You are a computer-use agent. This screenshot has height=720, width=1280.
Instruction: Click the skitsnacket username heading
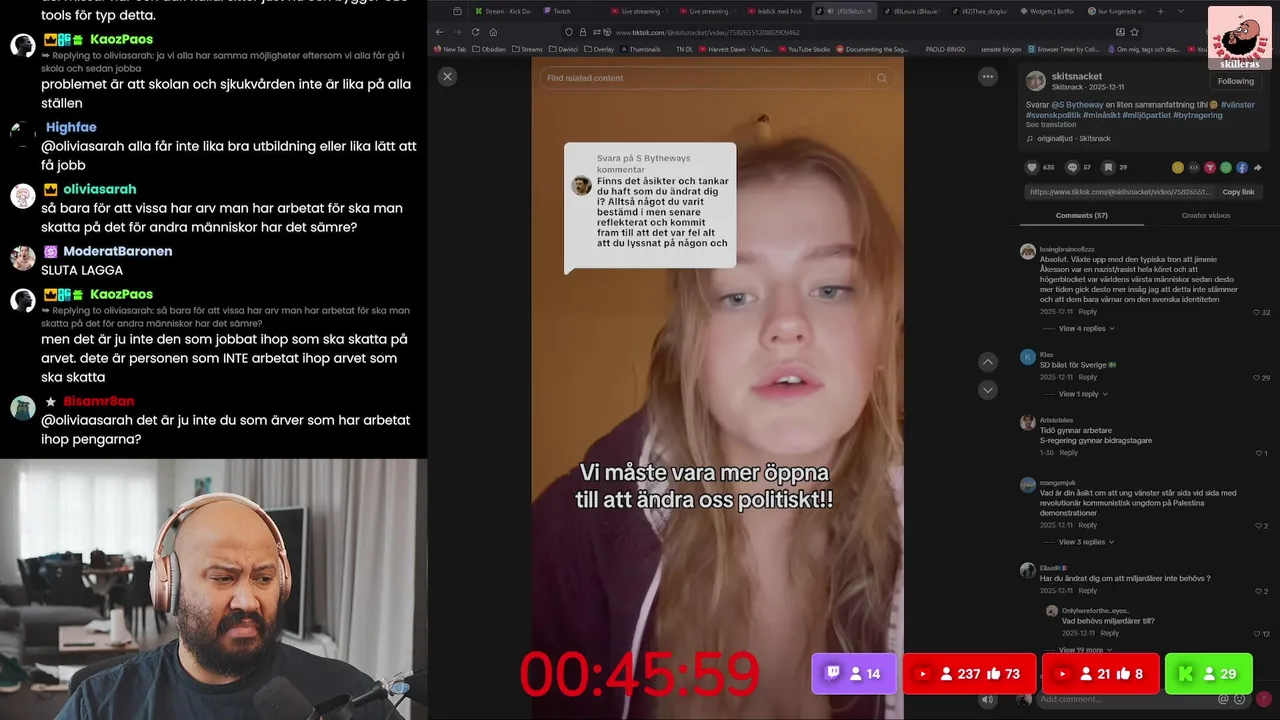tap(1076, 76)
